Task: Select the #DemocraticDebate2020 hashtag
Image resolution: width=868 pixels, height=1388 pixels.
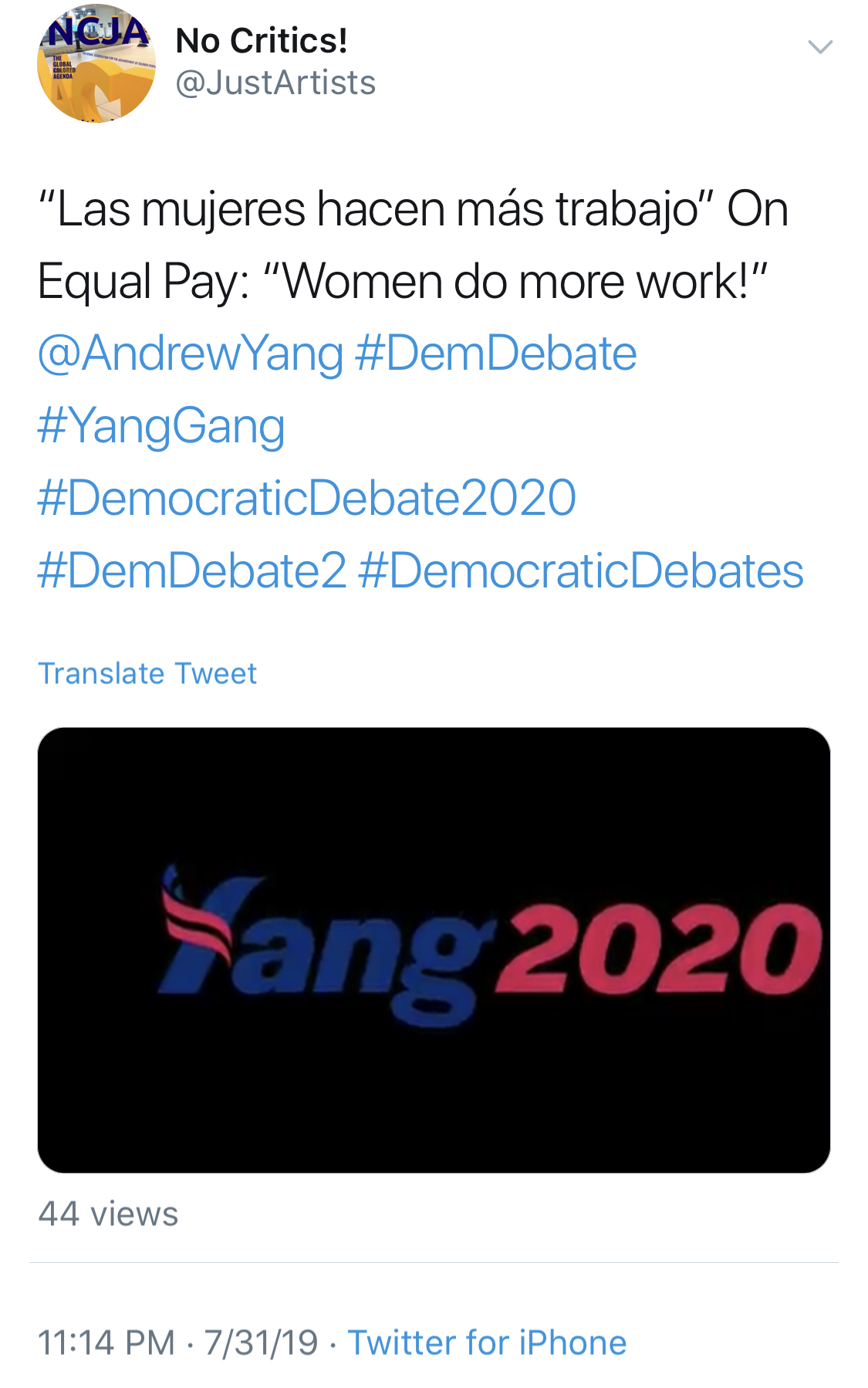Action: pyautogui.click(x=306, y=498)
